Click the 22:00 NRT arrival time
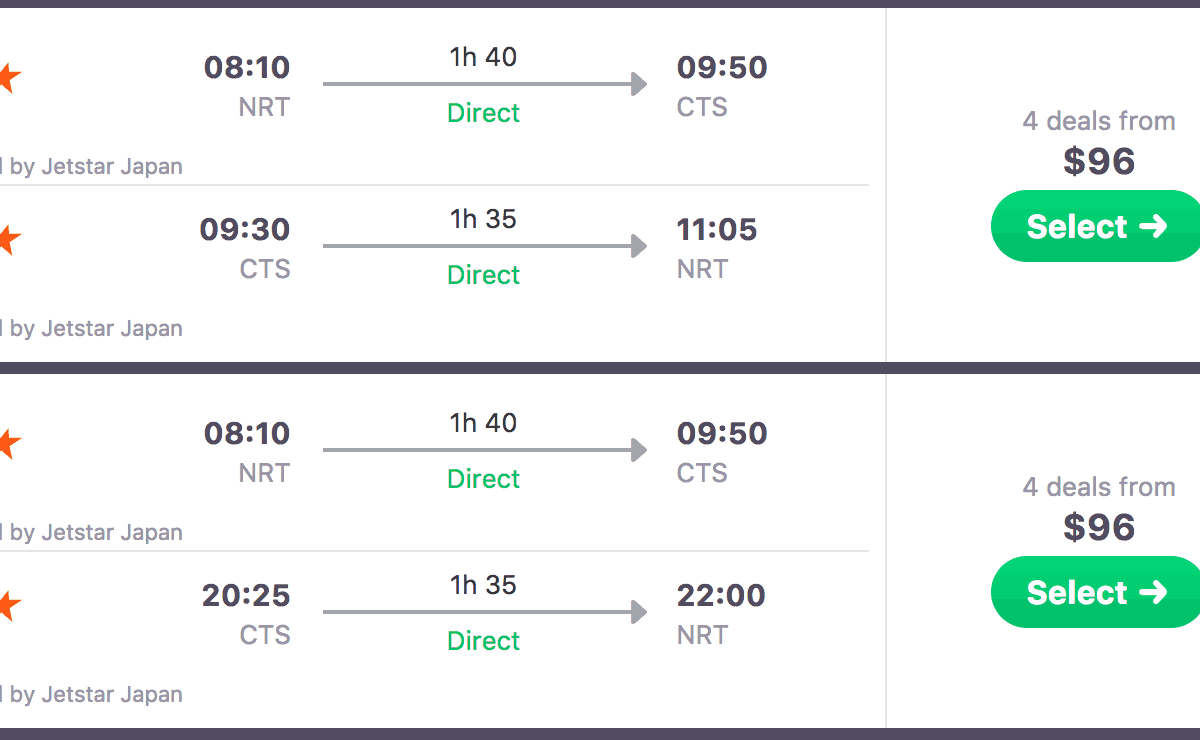Screen dimensions: 1200x740 (721, 596)
